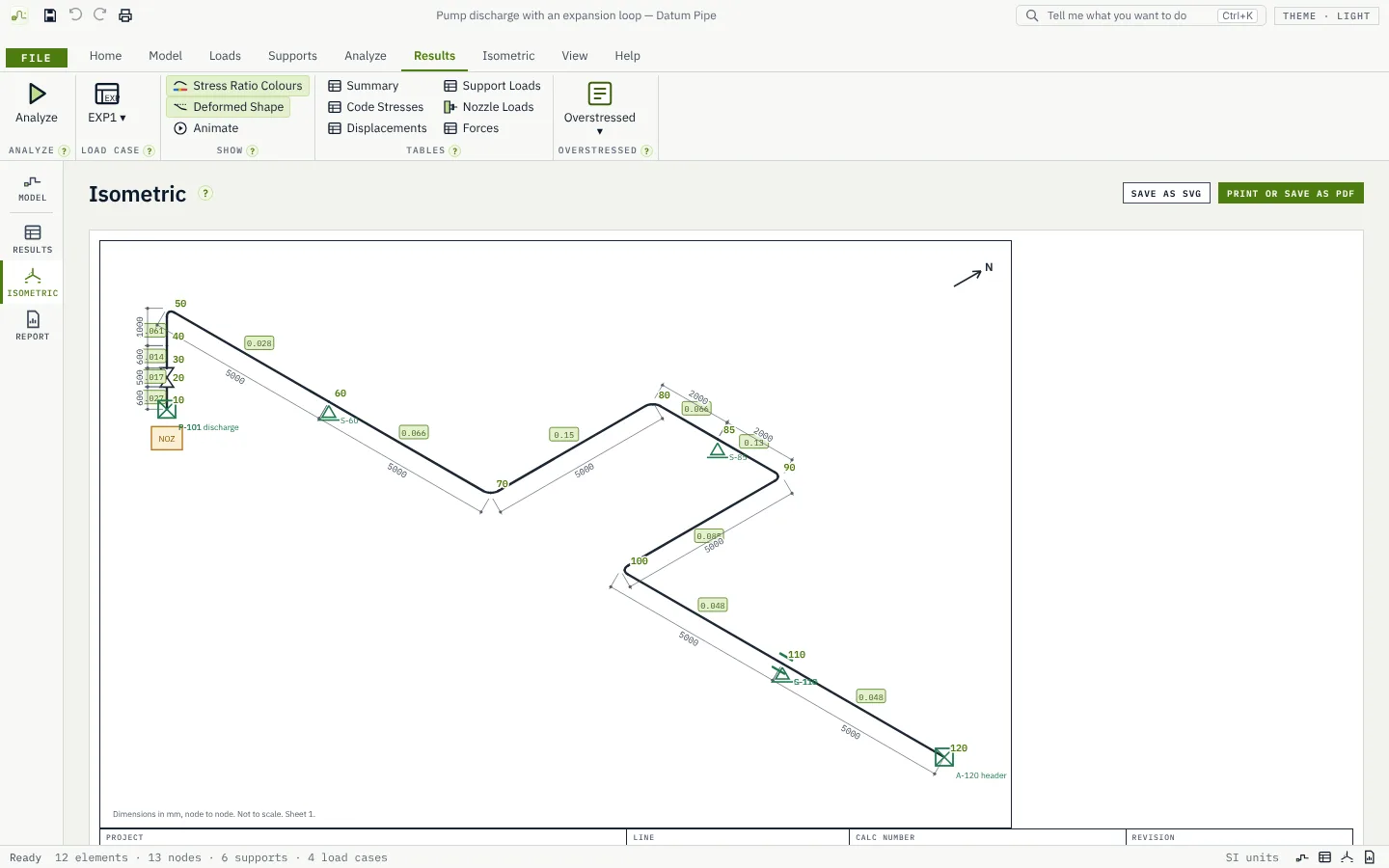Click the NOZ nozzle box on drawing
Image resolution: width=1389 pixels, height=868 pixels.
point(167,439)
